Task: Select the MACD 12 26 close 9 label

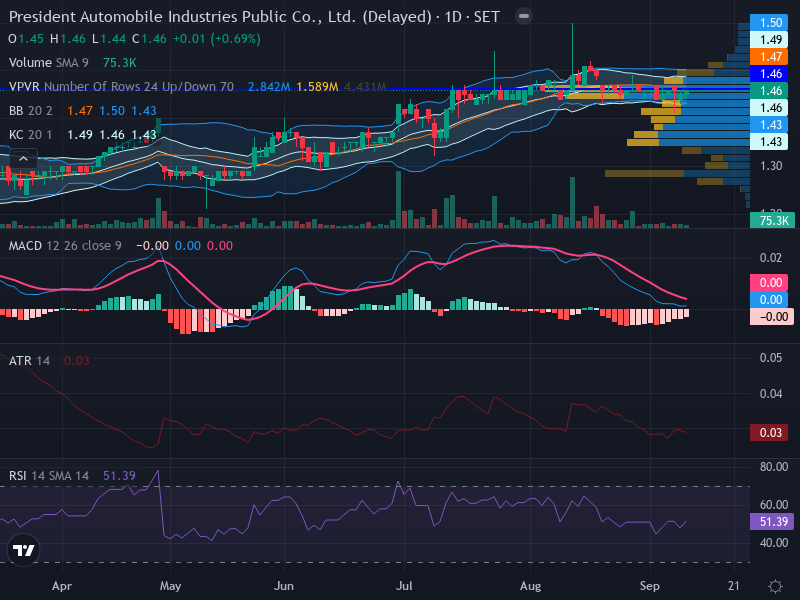Action: click(65, 245)
